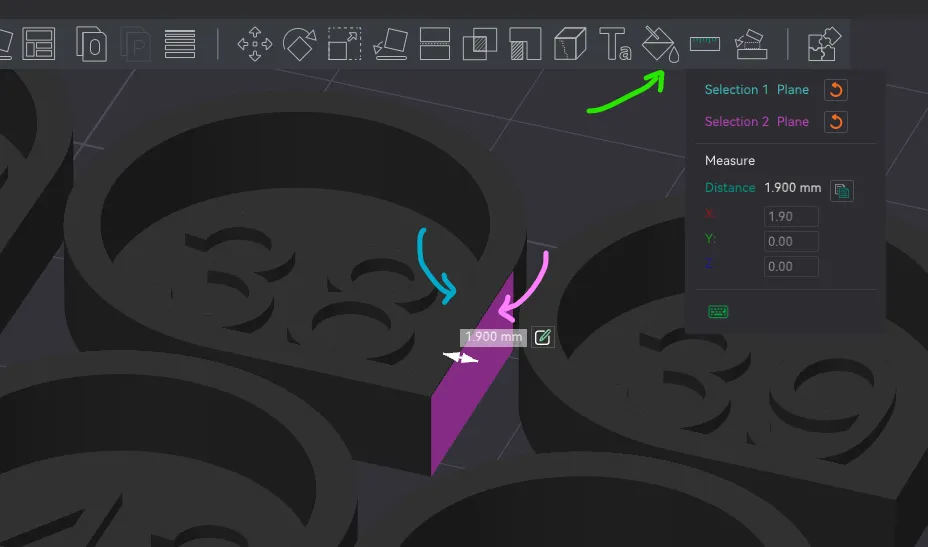Click the Distance label in the Measure panel
Screen dimensions: 928x547
tap(730, 188)
